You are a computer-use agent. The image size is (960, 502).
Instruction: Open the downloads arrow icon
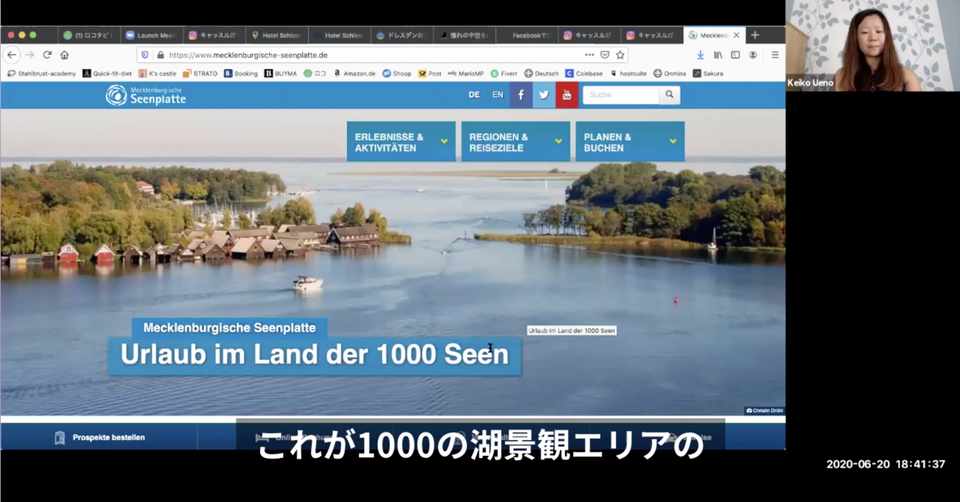(700, 54)
